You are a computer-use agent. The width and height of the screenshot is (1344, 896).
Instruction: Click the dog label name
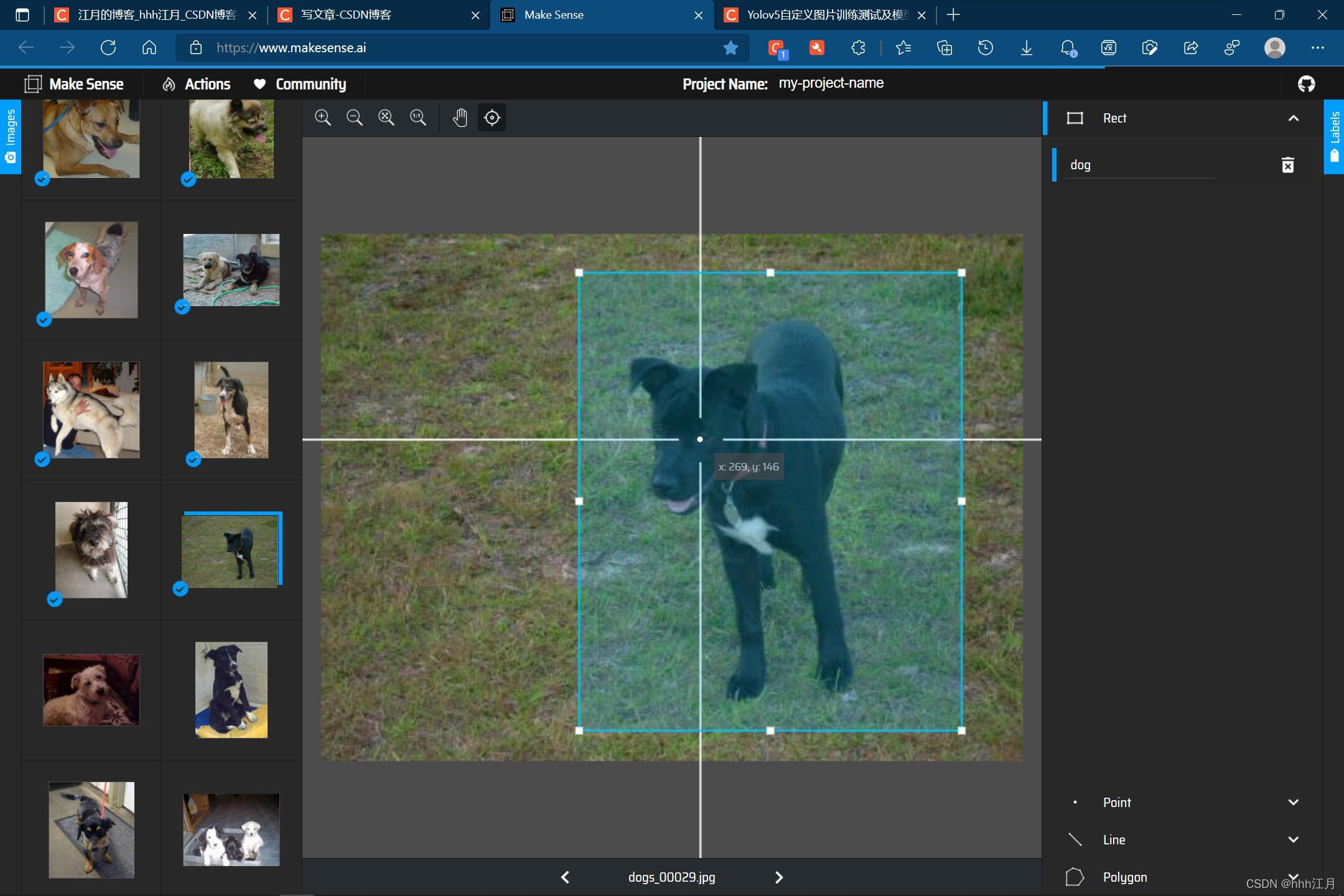[1080, 165]
